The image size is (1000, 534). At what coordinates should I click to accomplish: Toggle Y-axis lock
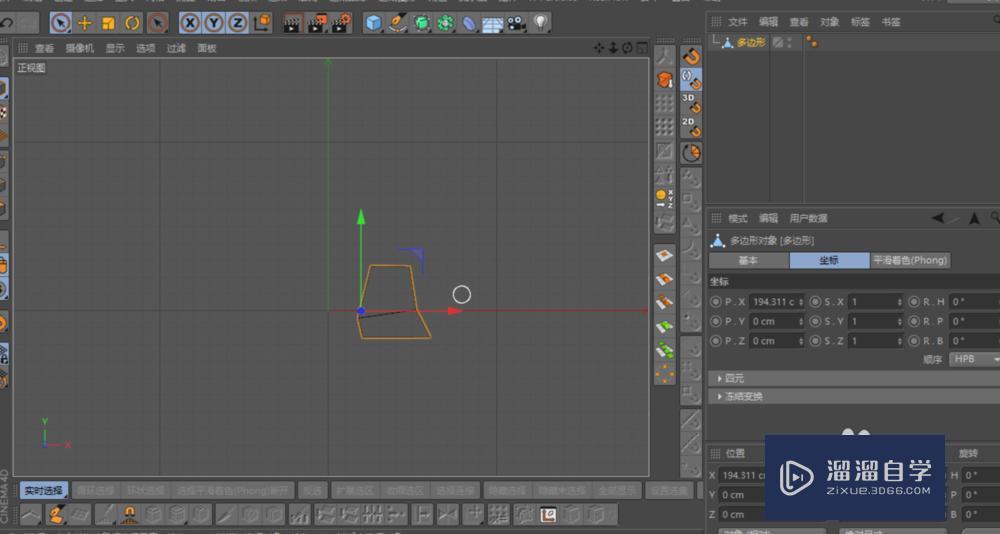tap(214, 24)
